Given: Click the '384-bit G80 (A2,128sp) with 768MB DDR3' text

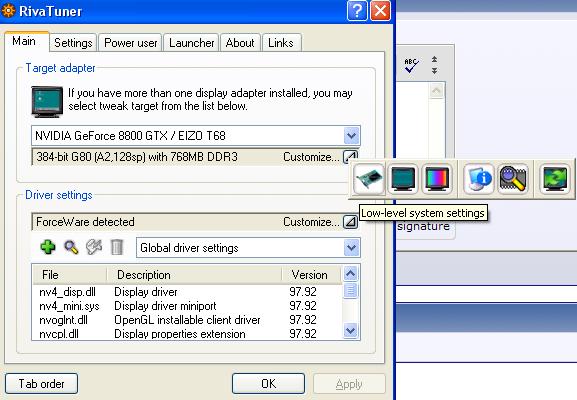Looking at the screenshot, I should [137, 157].
